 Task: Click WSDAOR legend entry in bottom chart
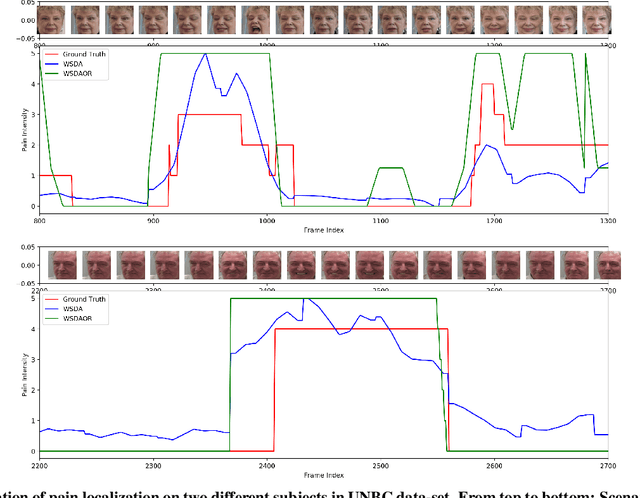[x=80, y=319]
